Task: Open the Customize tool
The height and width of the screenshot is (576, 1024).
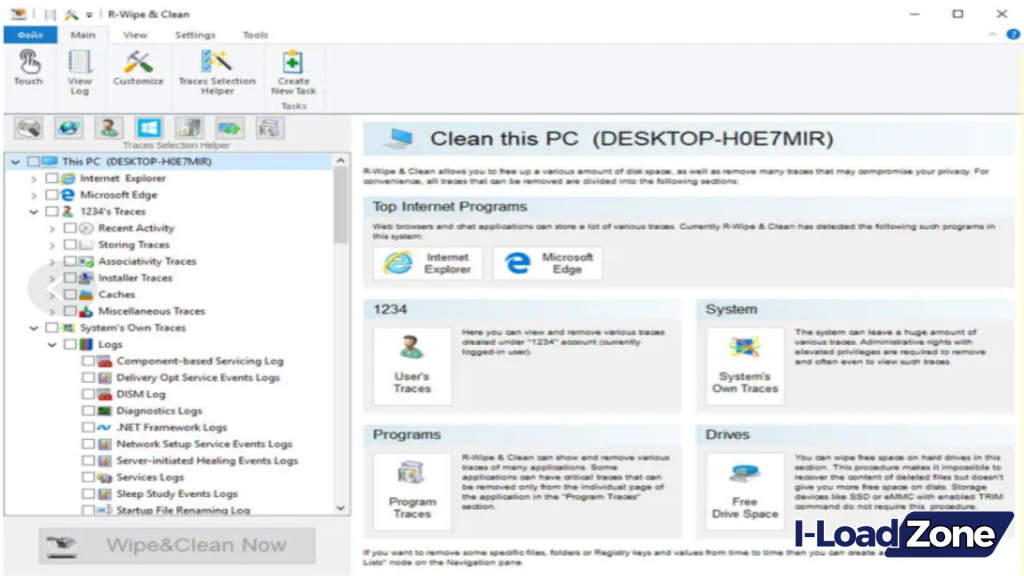Action: [138, 69]
